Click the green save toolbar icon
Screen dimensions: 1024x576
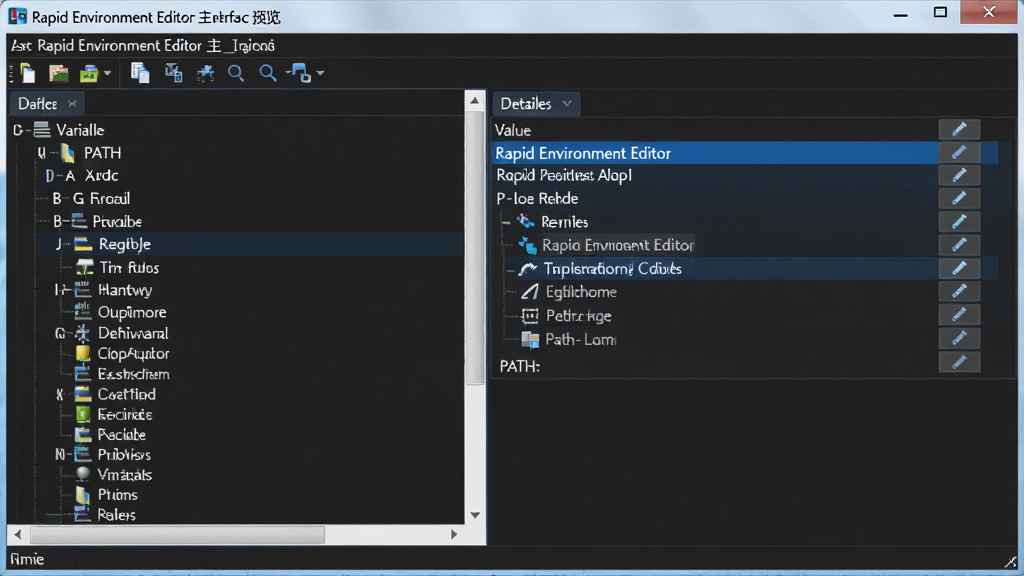click(x=89, y=74)
